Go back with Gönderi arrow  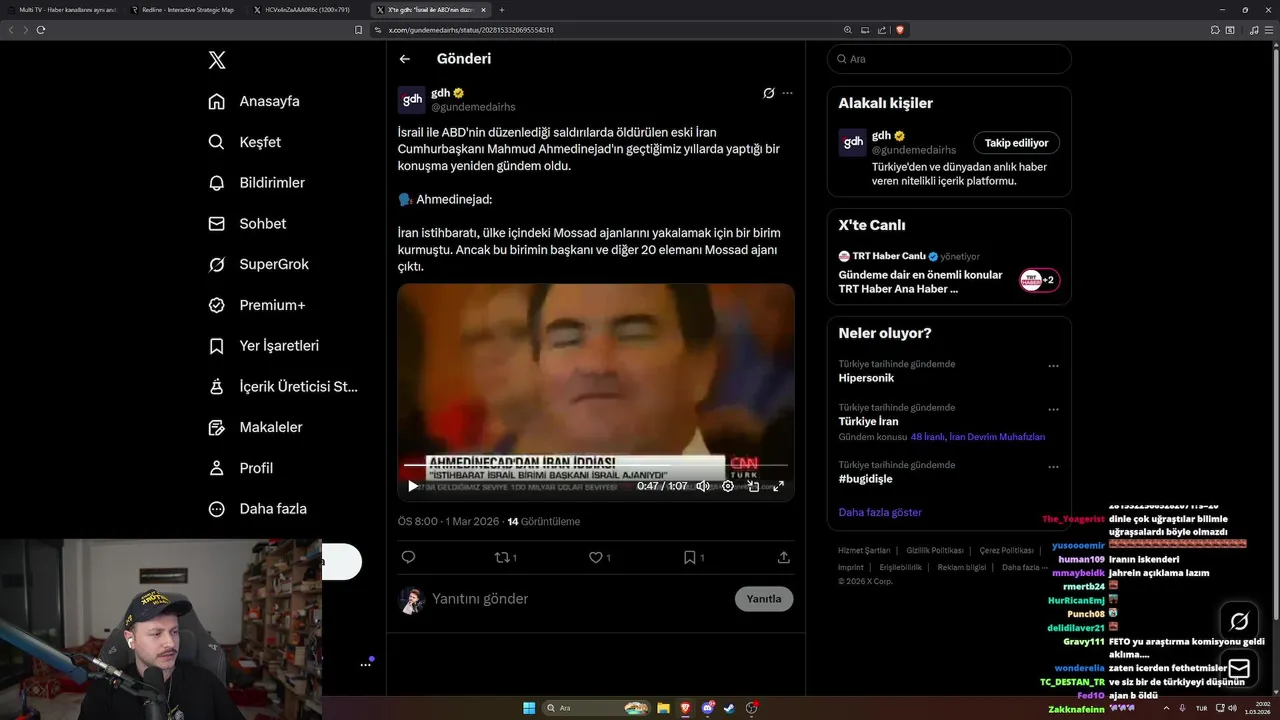click(405, 59)
